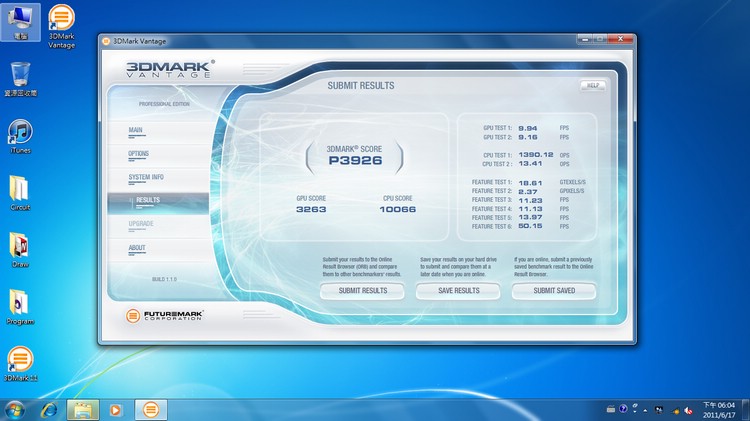The width and height of the screenshot is (750, 421).
Task: Click the orange tray icon beside volume
Action: click(x=676, y=410)
